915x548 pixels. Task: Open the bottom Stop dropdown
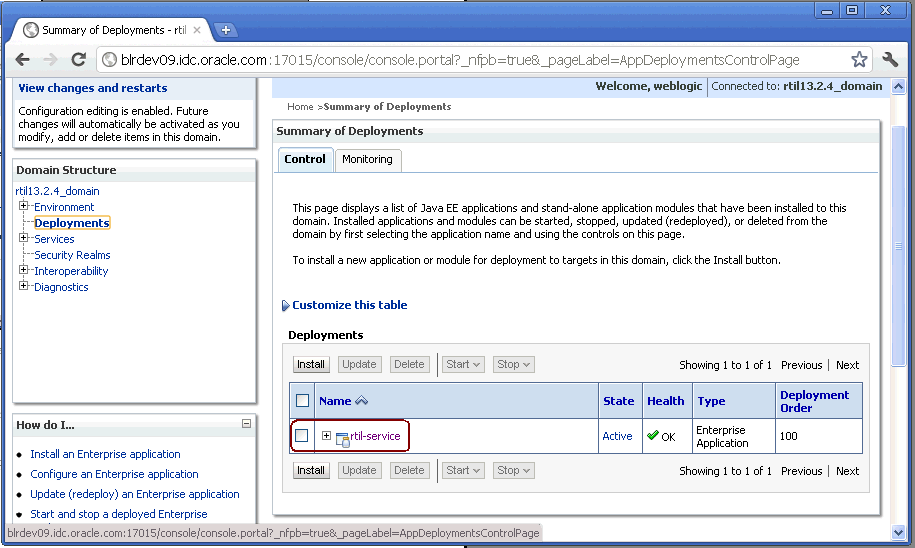tap(513, 470)
